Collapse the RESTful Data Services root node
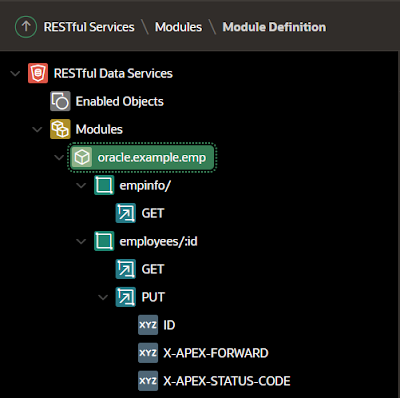 click(x=15, y=73)
